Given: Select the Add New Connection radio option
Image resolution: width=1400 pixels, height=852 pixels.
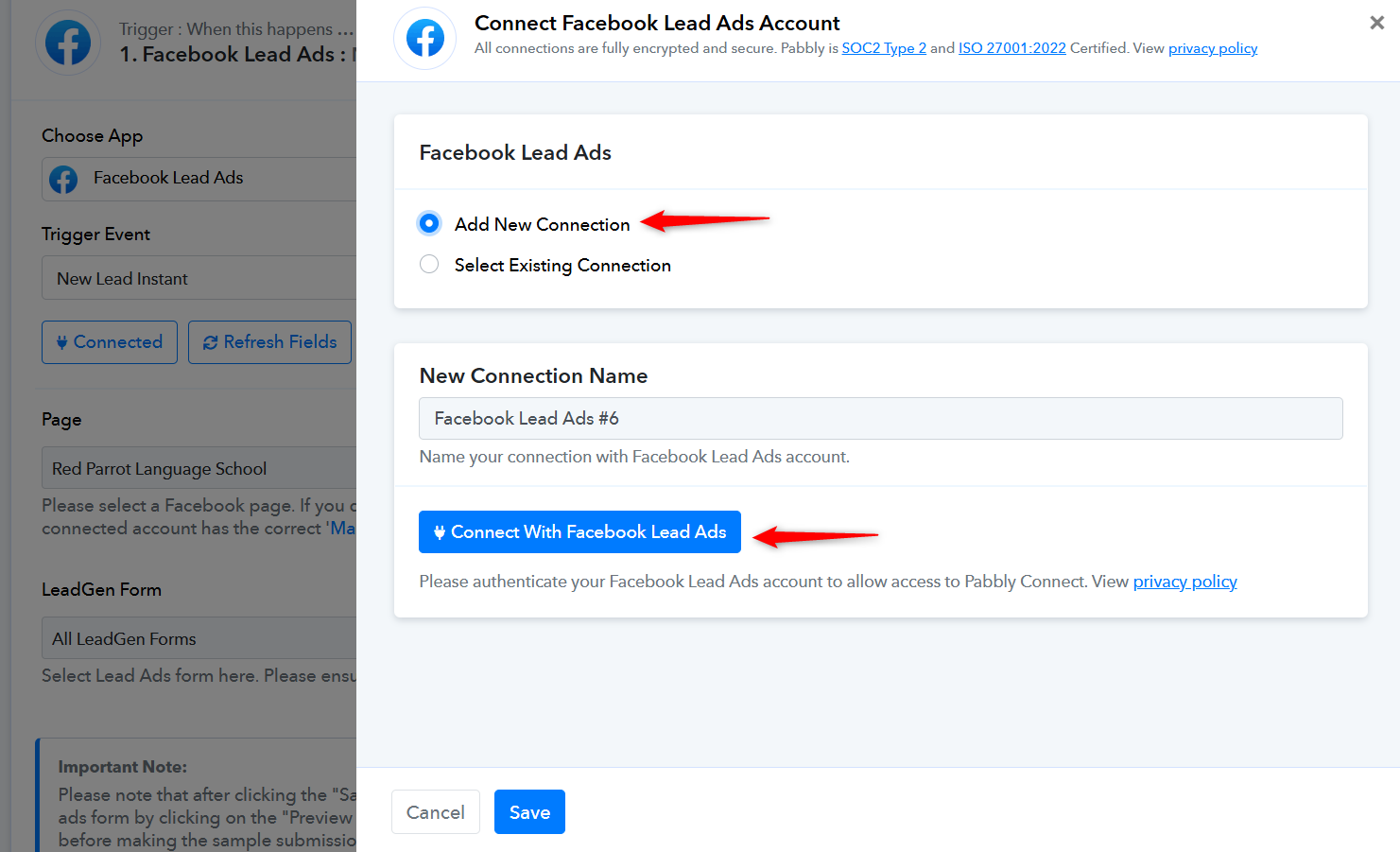Looking at the screenshot, I should pos(429,223).
